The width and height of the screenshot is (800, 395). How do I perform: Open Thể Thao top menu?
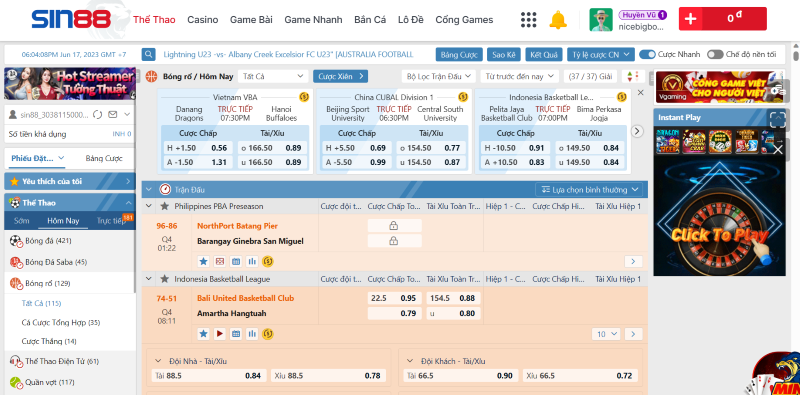click(154, 20)
